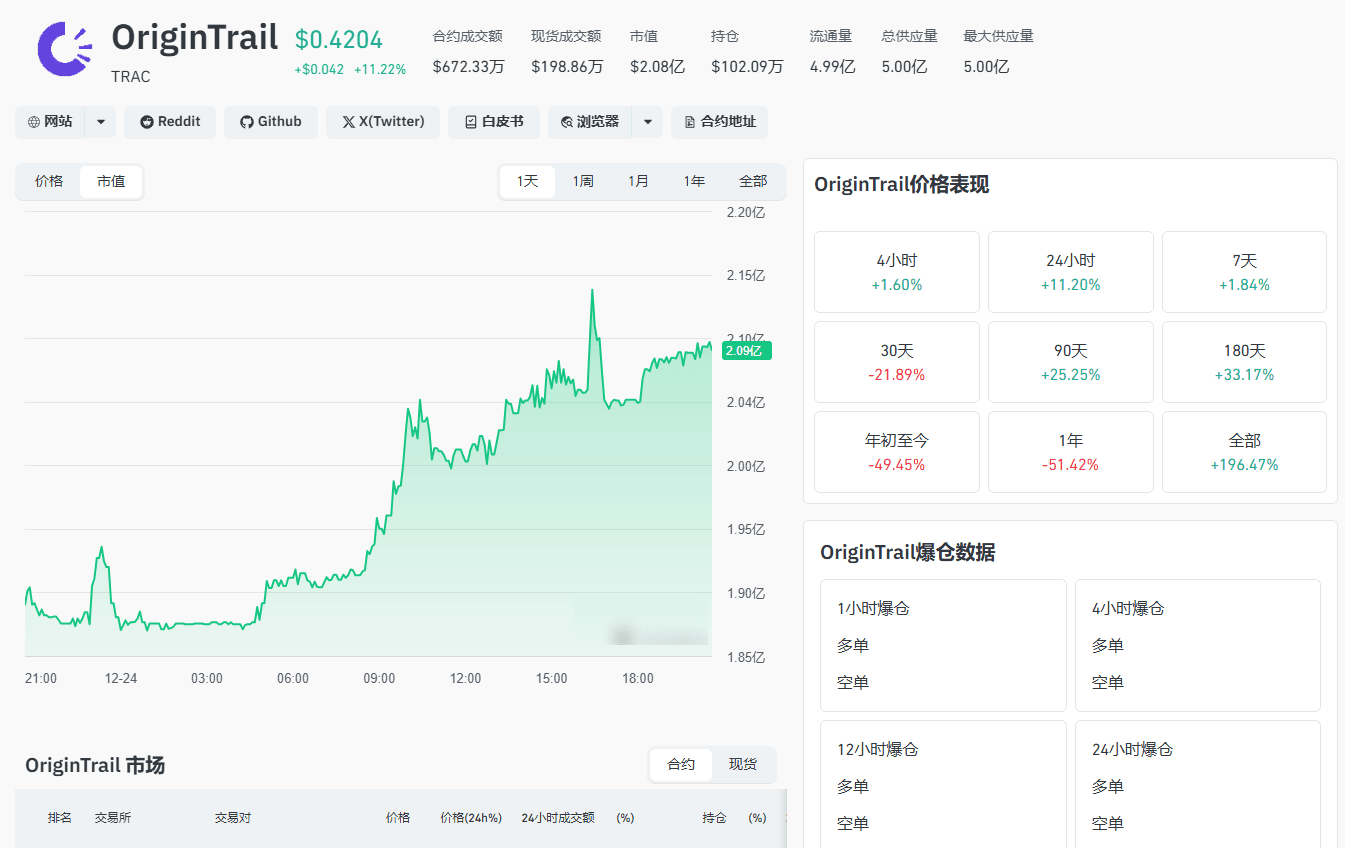This screenshot has height=848, width=1345.
Task: Click the 30天 -21.89% performance card
Action: [x=897, y=362]
